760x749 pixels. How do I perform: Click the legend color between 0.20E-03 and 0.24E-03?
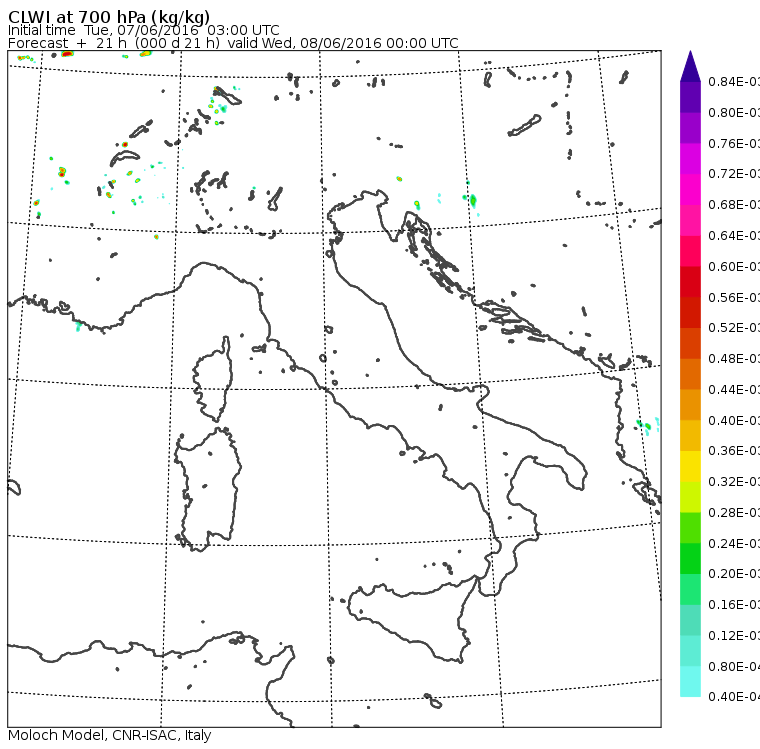690,559
